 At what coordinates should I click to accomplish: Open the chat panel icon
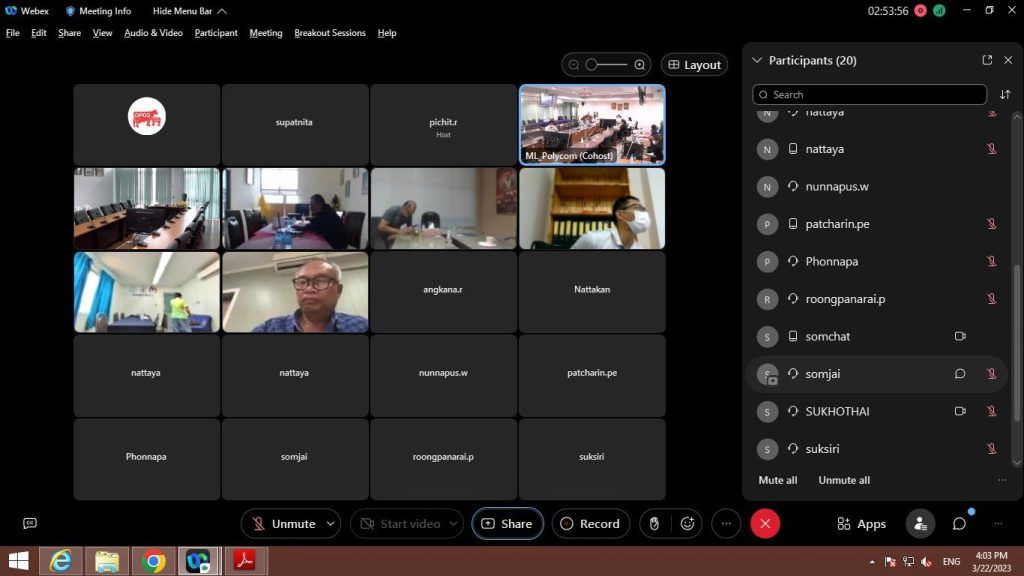pyautogui.click(x=959, y=523)
